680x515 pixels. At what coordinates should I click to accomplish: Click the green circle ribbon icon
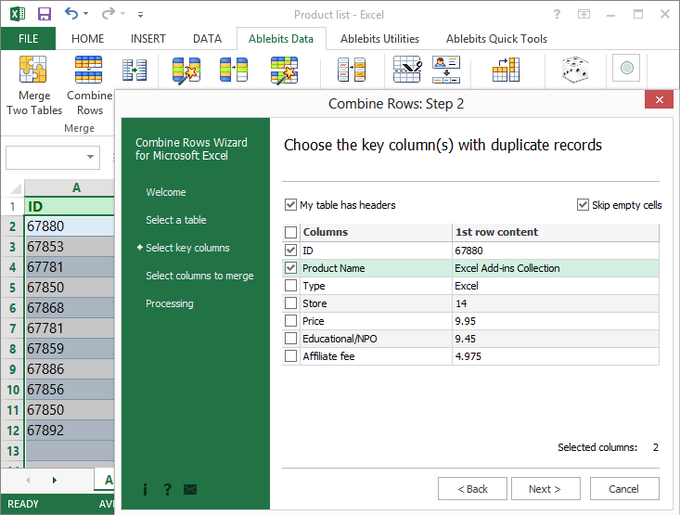626,68
